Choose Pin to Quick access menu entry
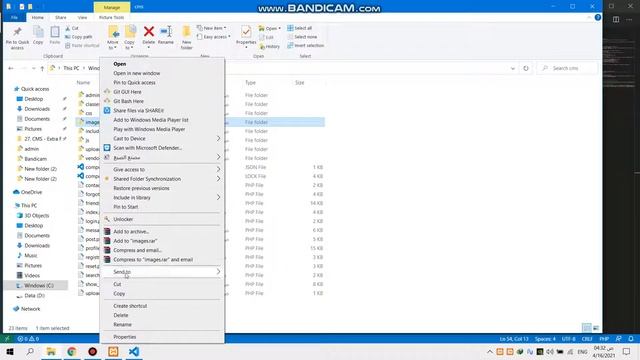640x360 pixels. click(162, 82)
